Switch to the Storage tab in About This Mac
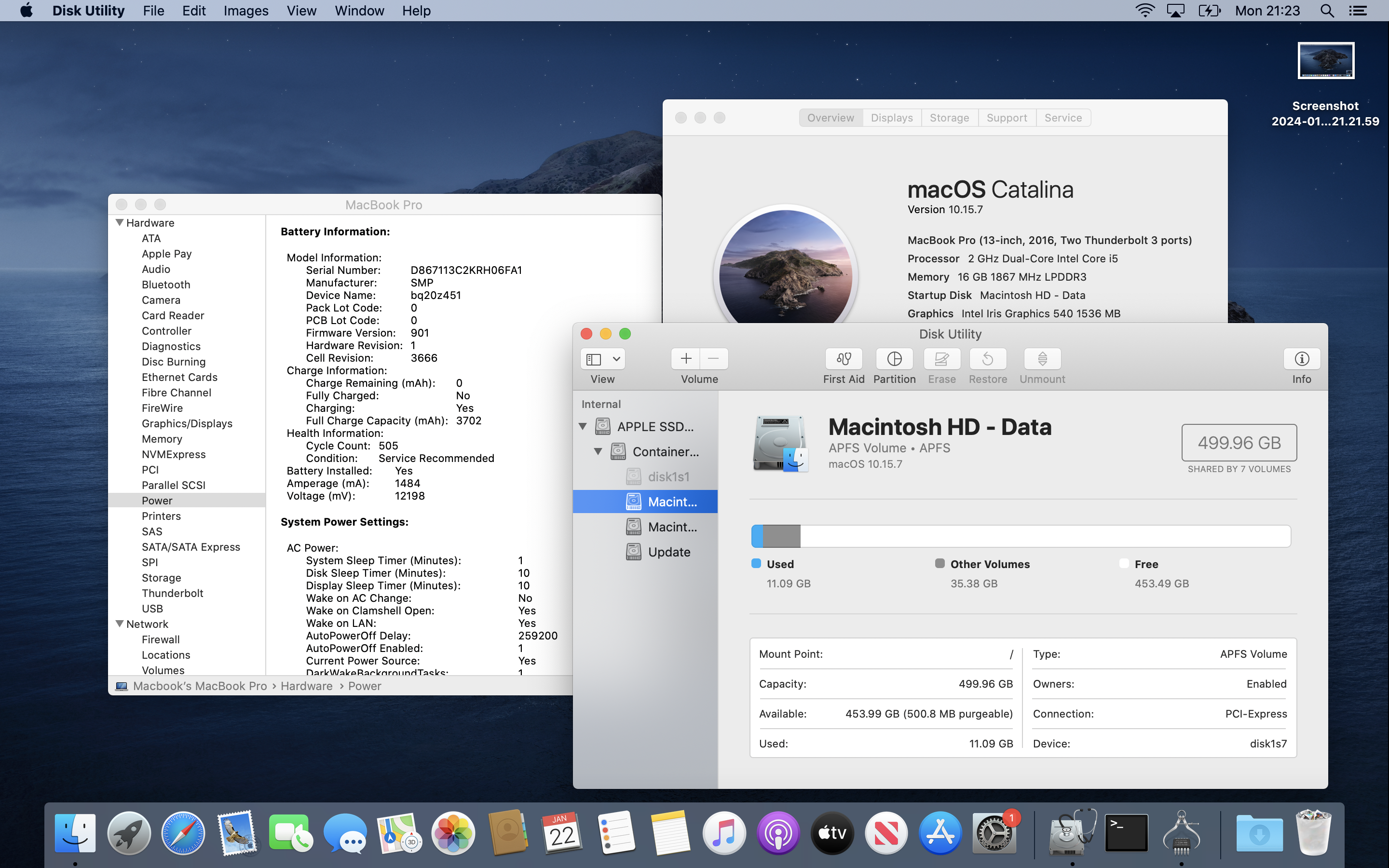 [x=949, y=118]
